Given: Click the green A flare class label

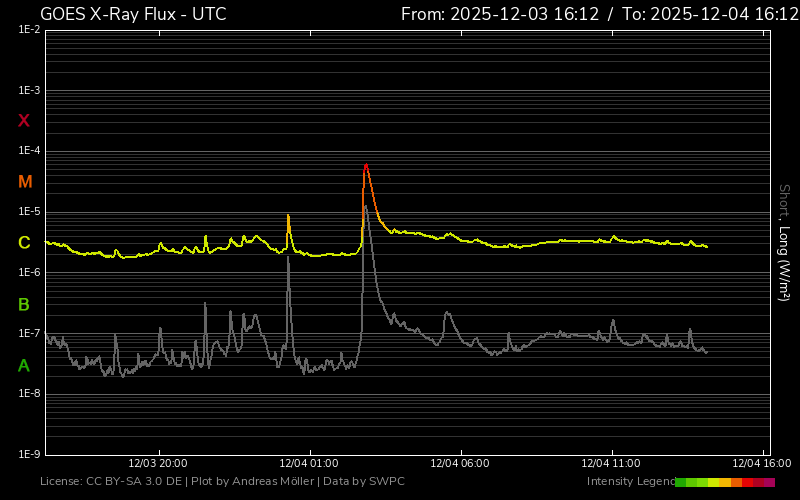Looking at the screenshot, I should pyautogui.click(x=24, y=366).
